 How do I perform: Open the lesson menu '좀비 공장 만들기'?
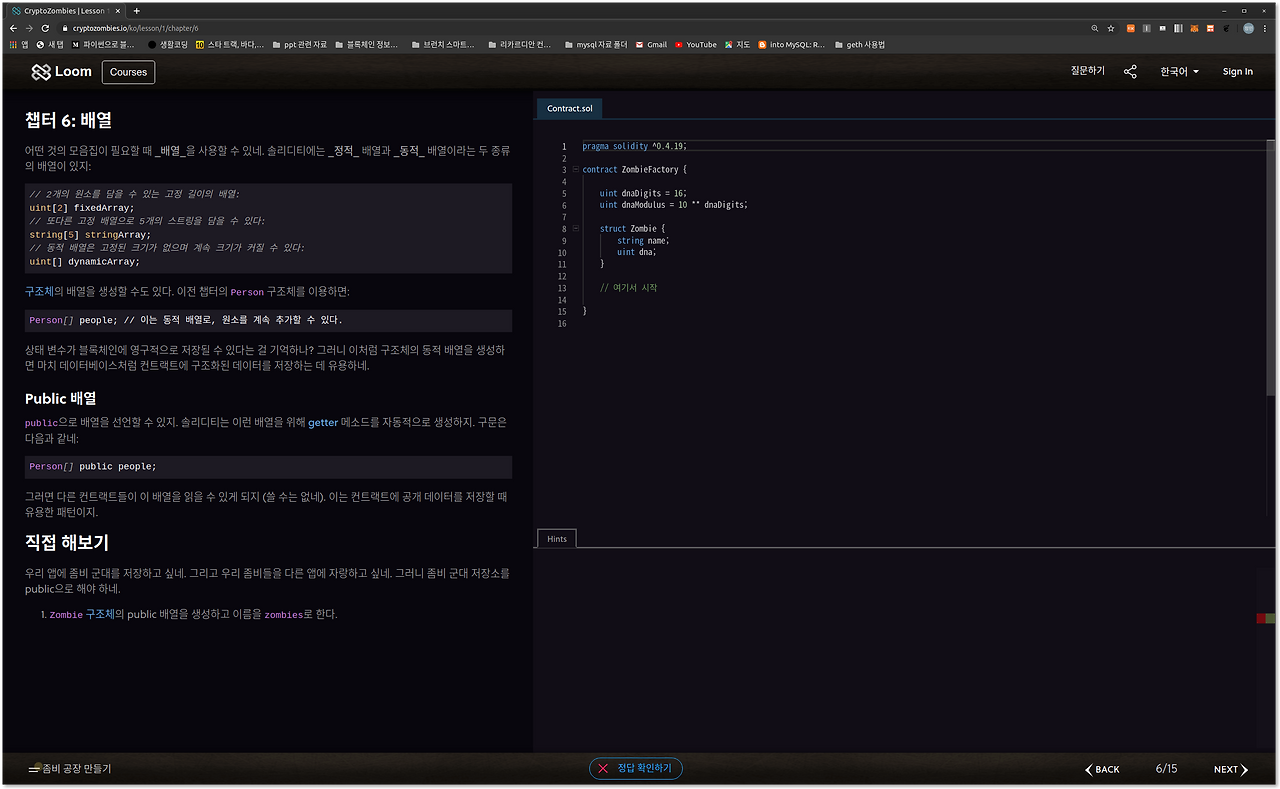tap(70, 769)
